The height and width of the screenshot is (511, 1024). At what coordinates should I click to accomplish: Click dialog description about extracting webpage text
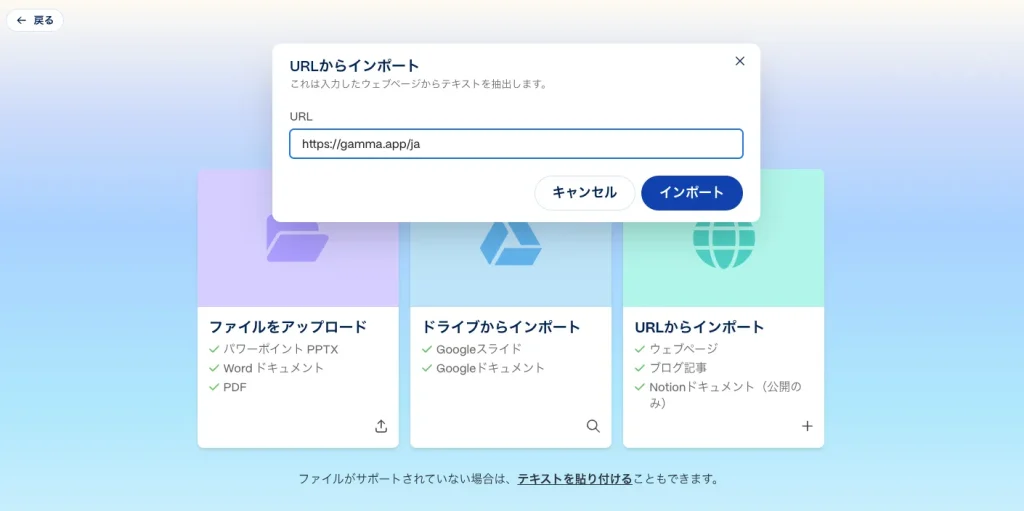pos(418,84)
